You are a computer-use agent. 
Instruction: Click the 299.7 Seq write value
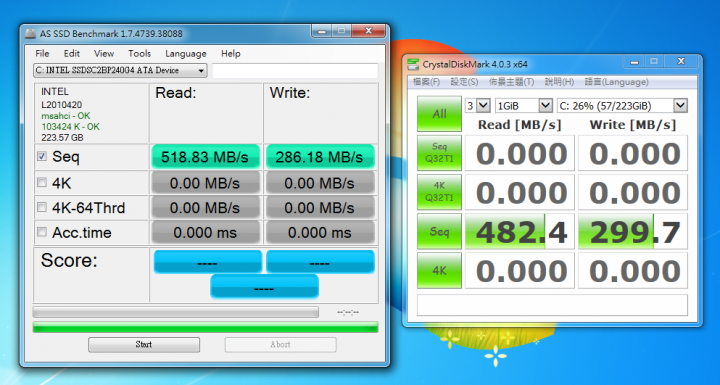[x=633, y=231]
